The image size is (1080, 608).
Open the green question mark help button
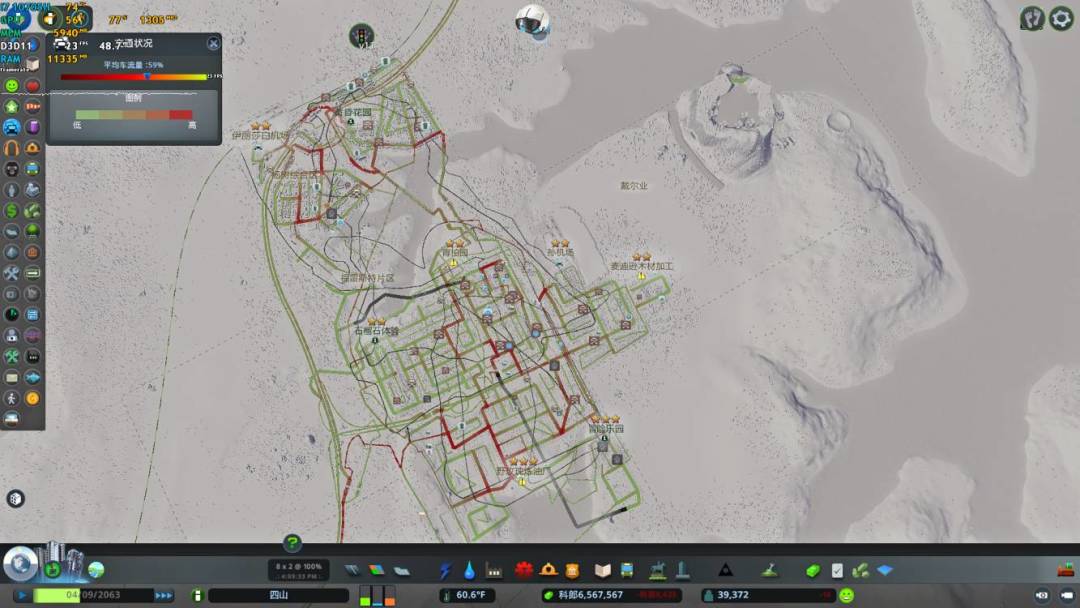[x=292, y=543]
